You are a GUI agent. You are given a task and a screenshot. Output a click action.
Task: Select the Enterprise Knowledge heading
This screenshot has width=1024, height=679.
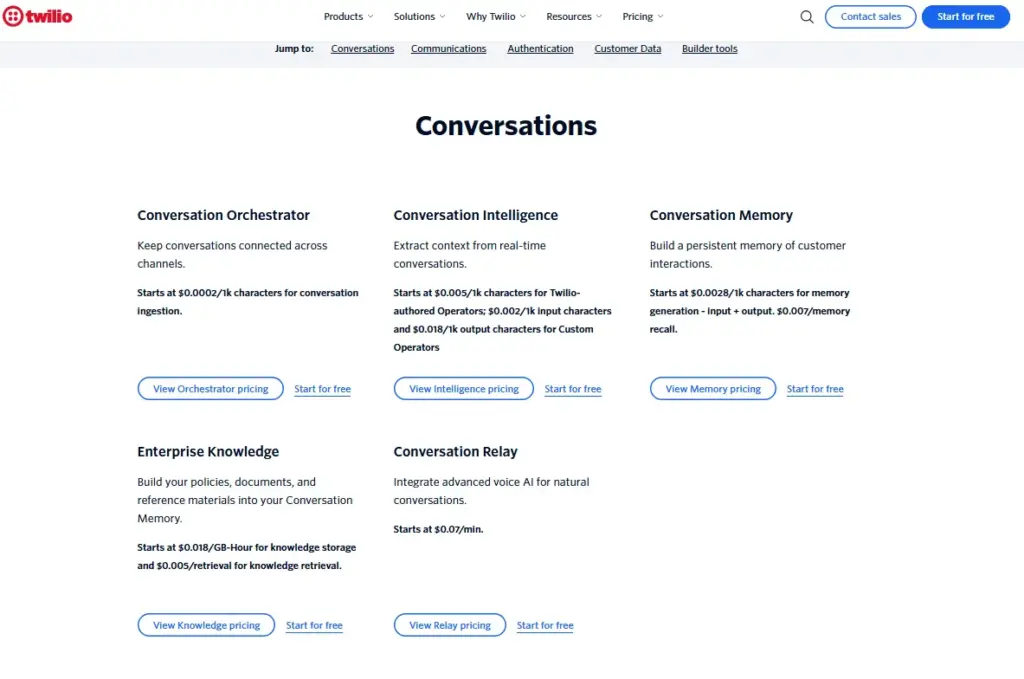point(208,452)
